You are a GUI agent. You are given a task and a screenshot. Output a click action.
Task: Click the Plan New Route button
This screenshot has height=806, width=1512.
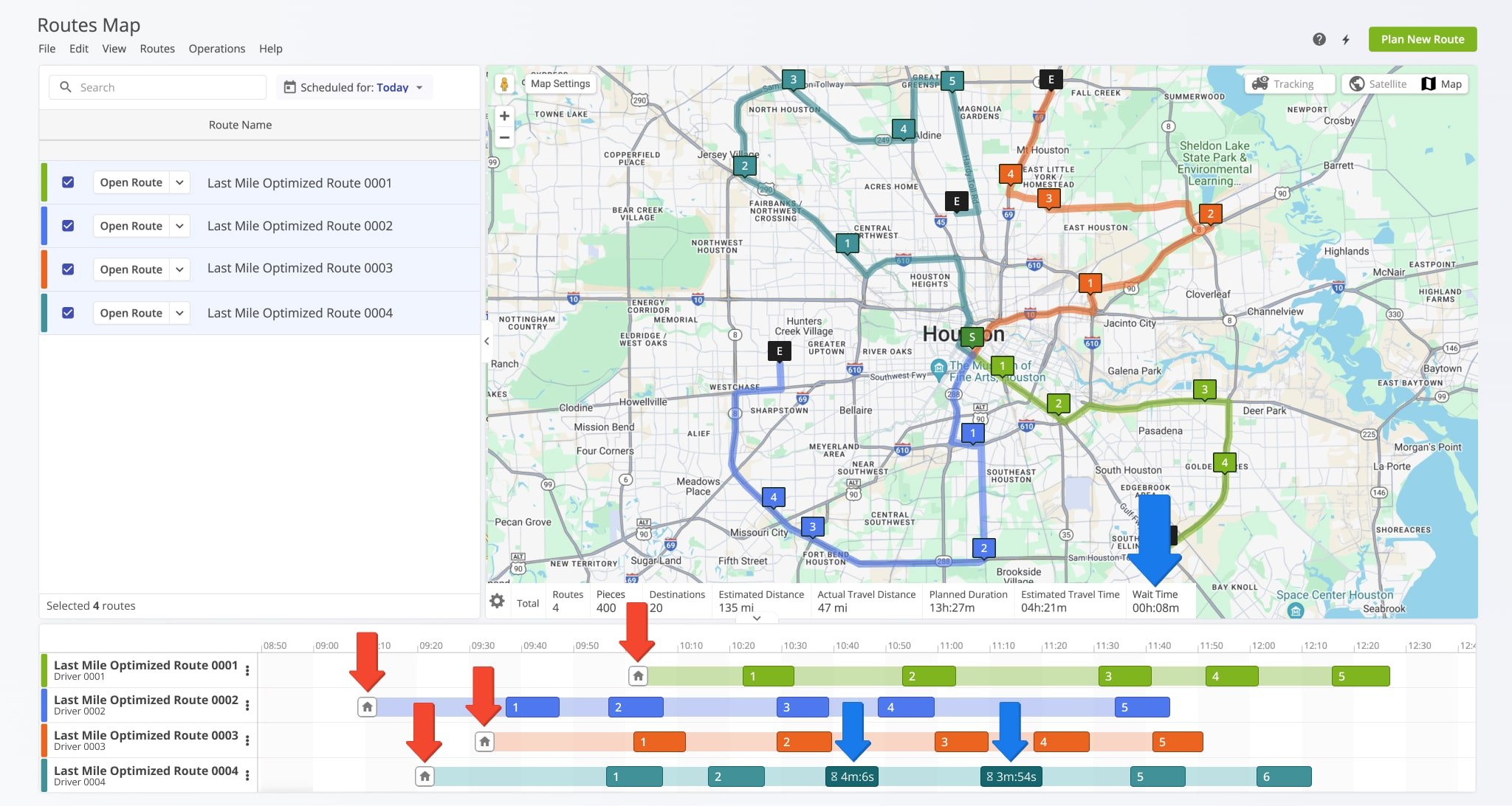[x=1423, y=38]
